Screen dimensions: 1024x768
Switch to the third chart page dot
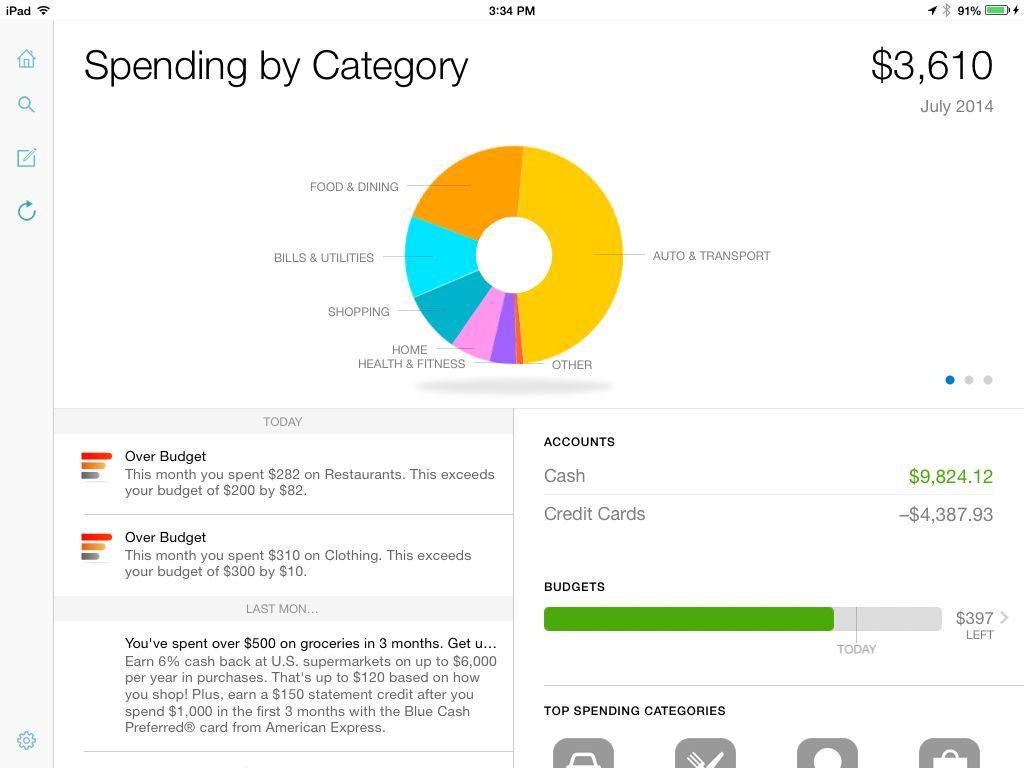[x=988, y=380]
